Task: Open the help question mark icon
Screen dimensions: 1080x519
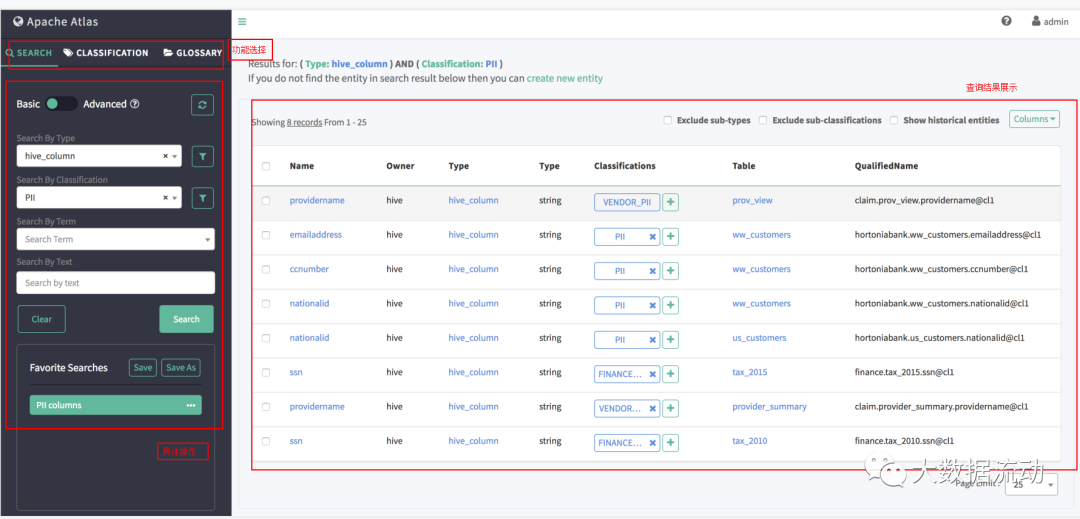Action: click(1006, 21)
